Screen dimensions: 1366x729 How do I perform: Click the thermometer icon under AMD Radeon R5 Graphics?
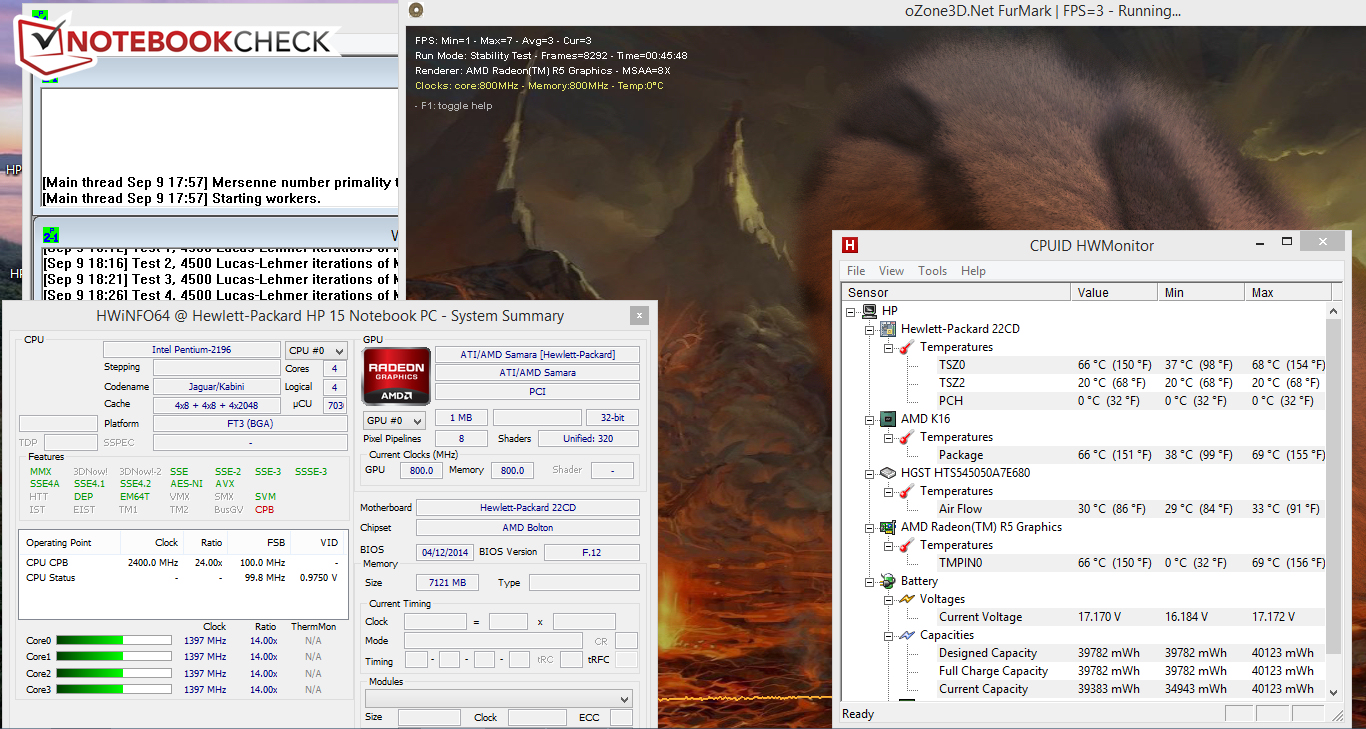coord(906,545)
